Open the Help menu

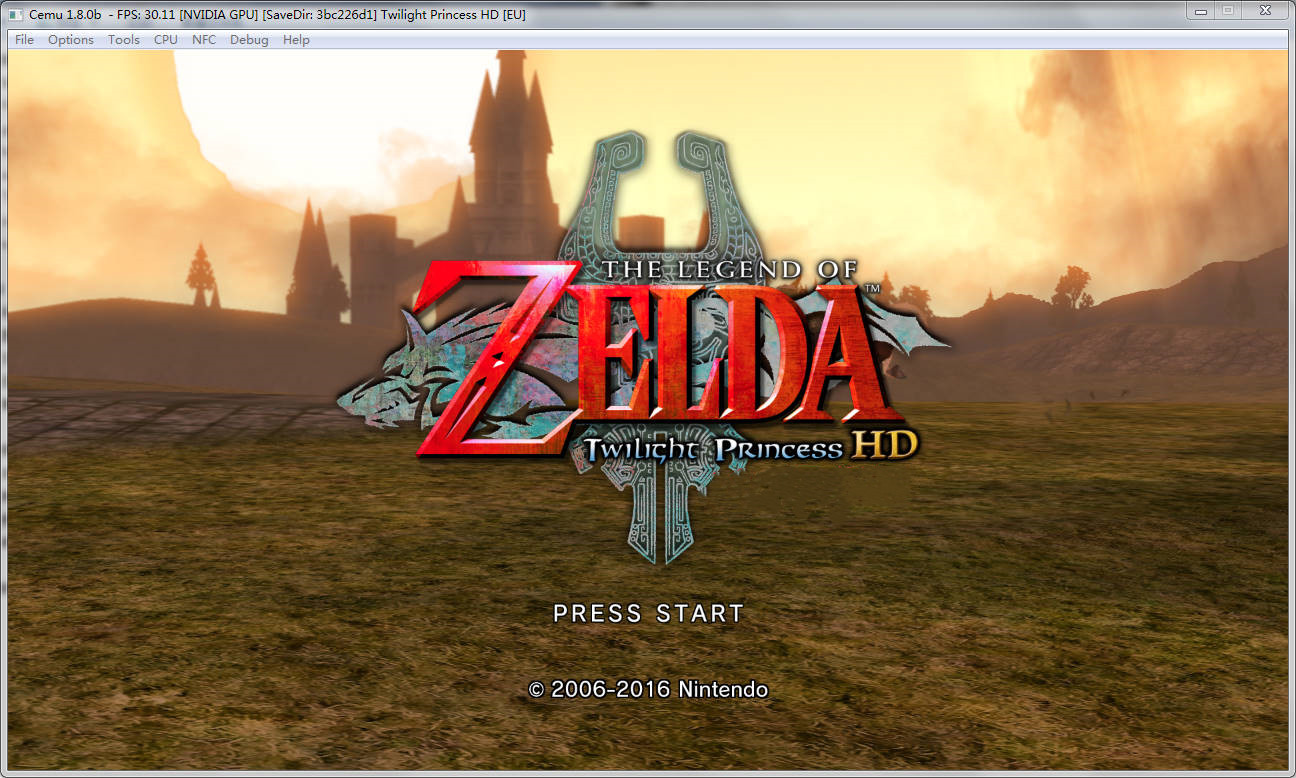coord(296,40)
